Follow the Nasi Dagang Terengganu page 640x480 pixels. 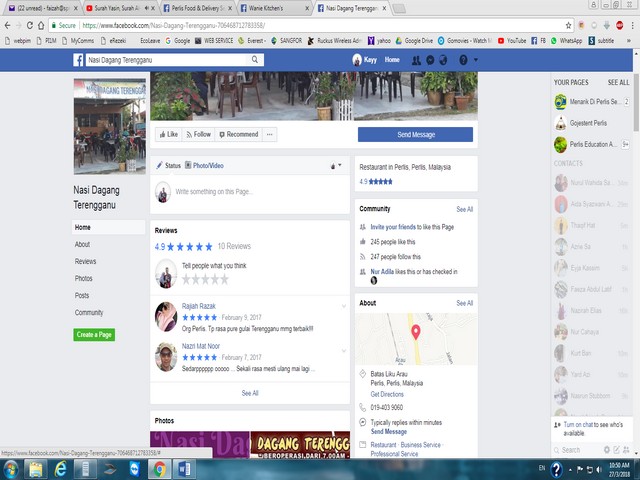click(x=198, y=134)
